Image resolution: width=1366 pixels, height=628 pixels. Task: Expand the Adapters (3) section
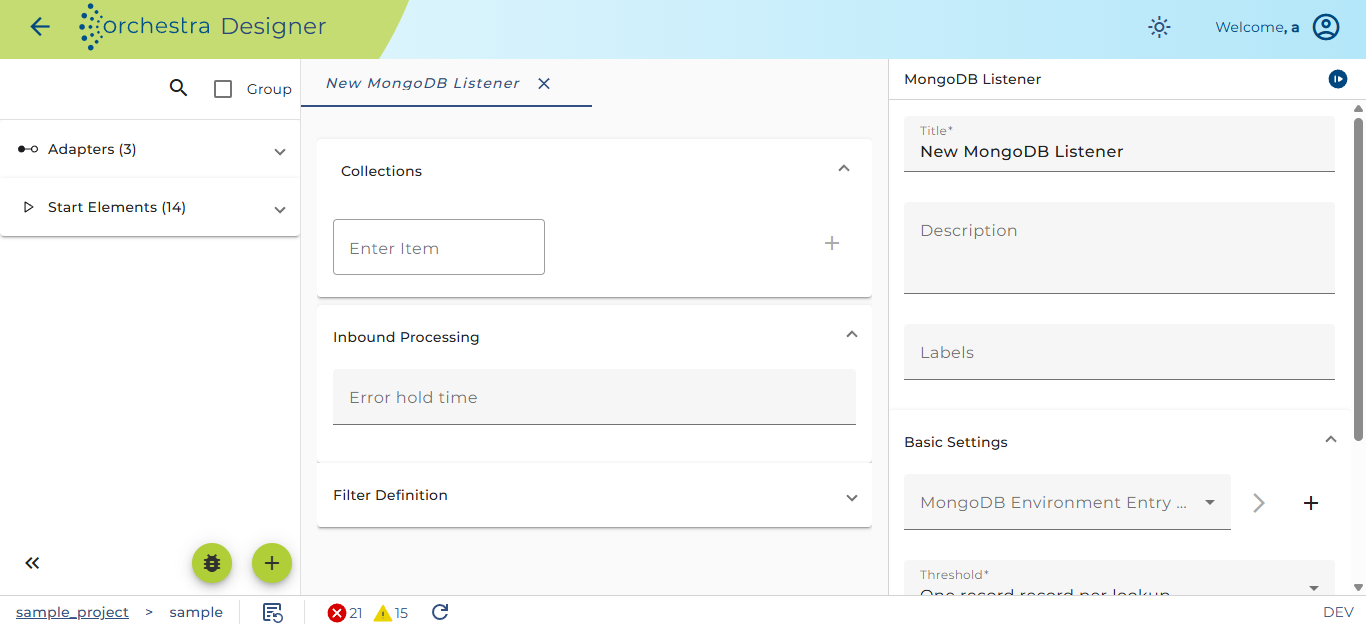tap(150, 149)
